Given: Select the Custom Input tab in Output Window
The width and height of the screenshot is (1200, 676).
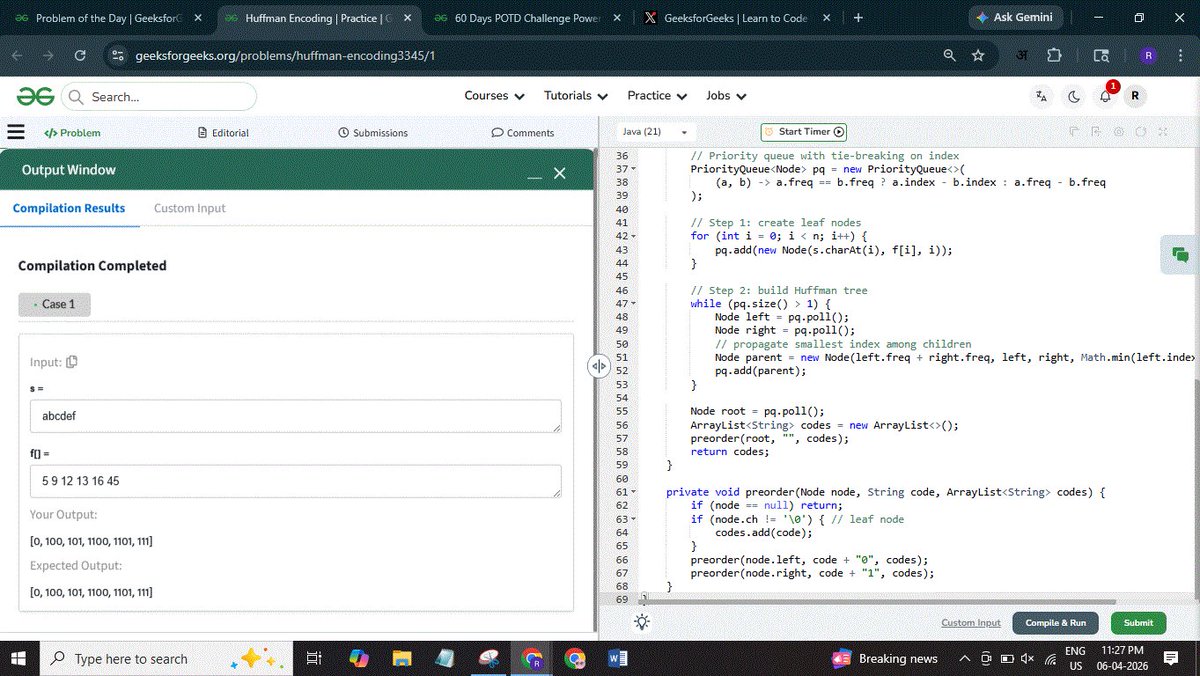Looking at the screenshot, I should [190, 208].
